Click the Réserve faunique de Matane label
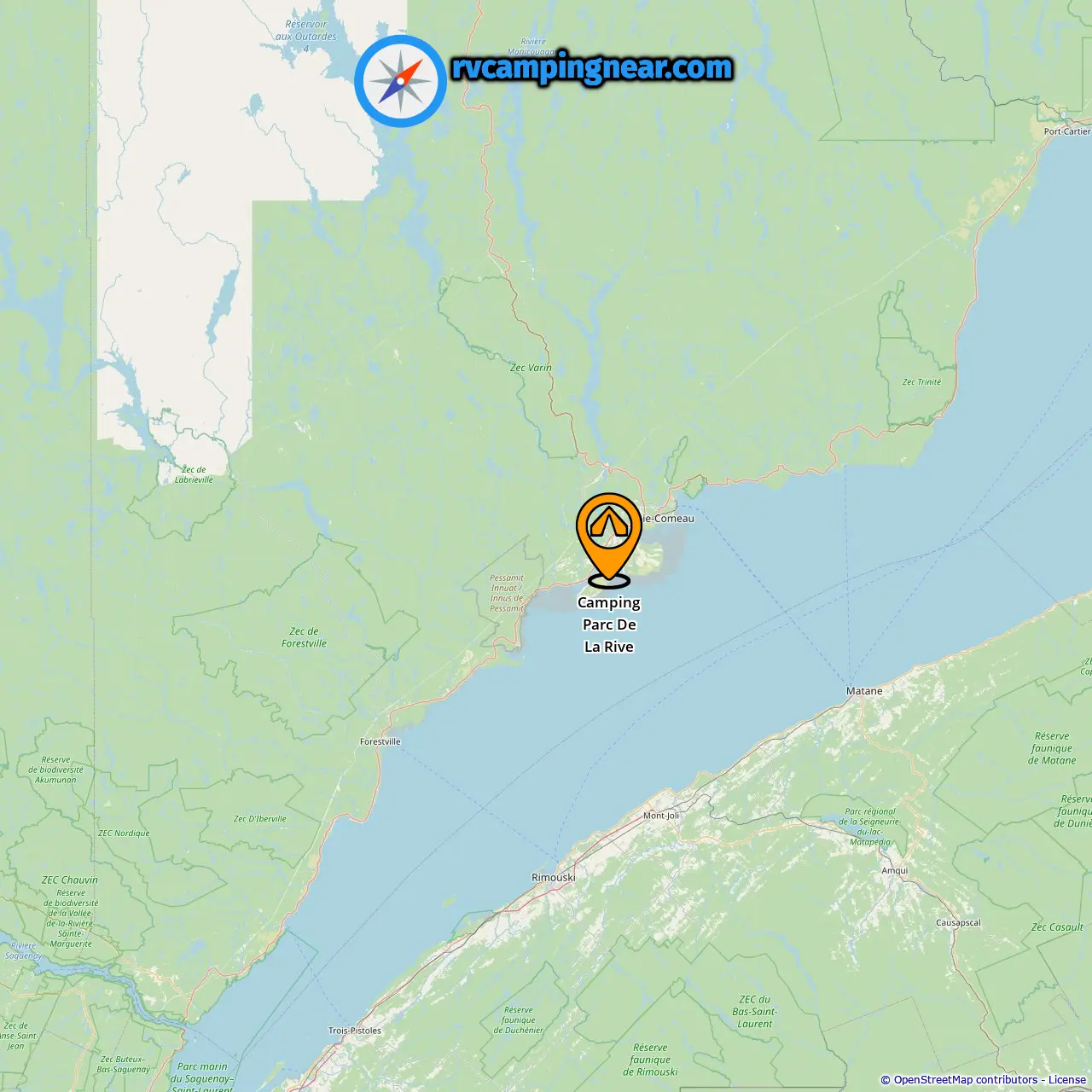 click(x=1052, y=748)
